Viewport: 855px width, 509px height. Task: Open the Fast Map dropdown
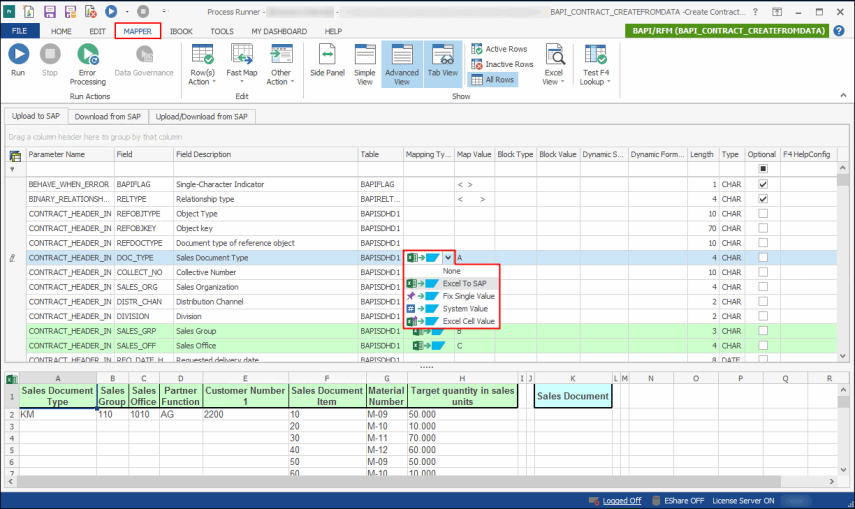(x=242, y=64)
